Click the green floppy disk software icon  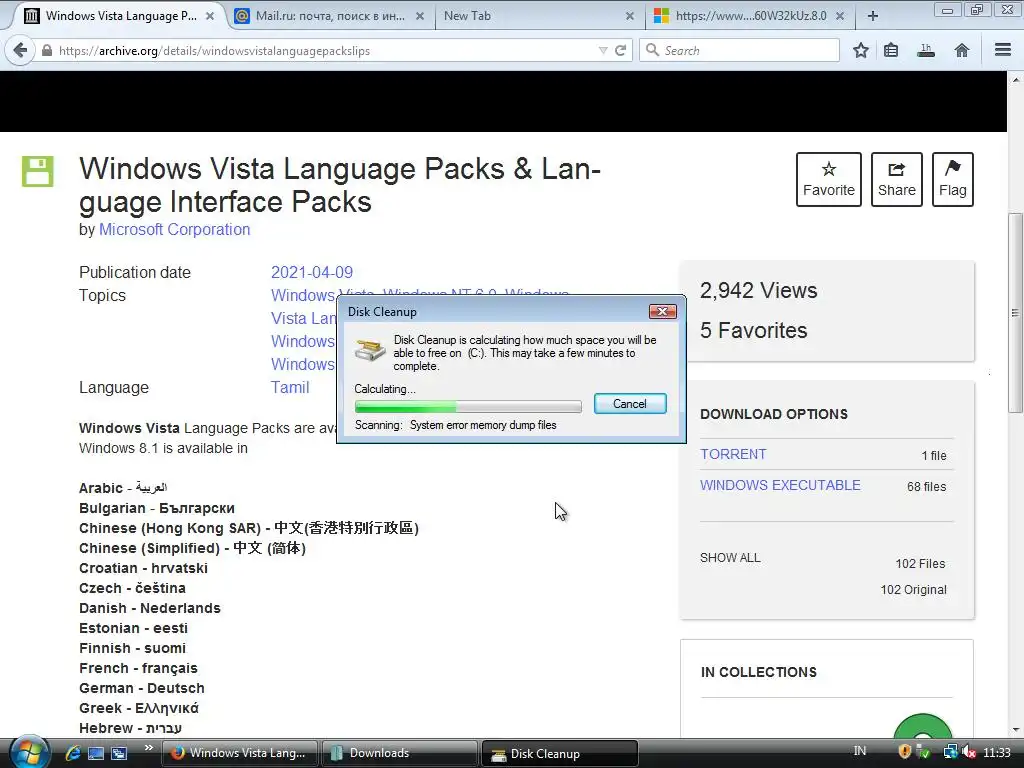click(38, 172)
